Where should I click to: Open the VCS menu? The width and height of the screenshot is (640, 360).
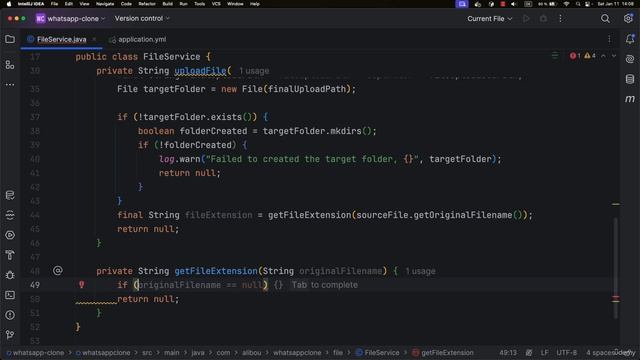[216, 4]
